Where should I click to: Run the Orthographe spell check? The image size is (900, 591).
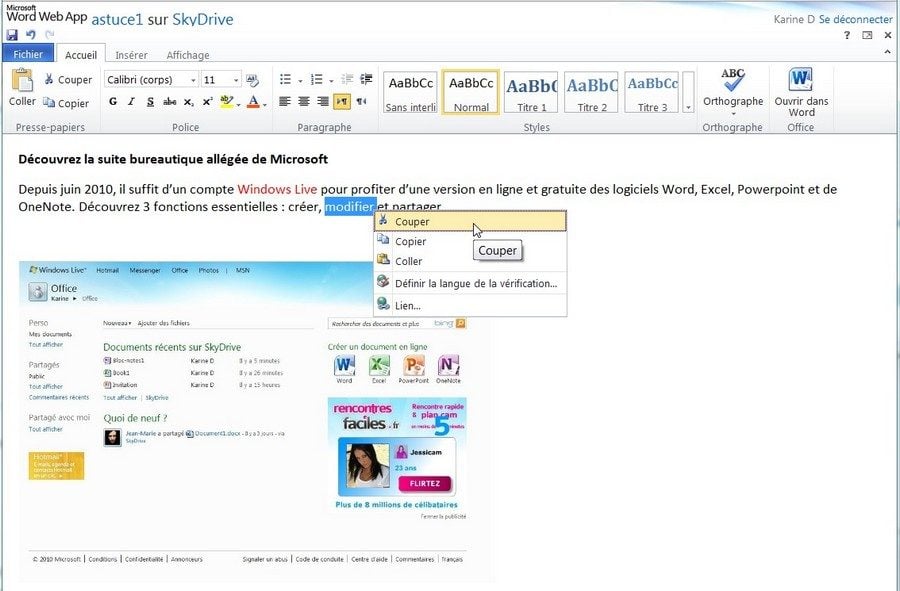tap(733, 90)
